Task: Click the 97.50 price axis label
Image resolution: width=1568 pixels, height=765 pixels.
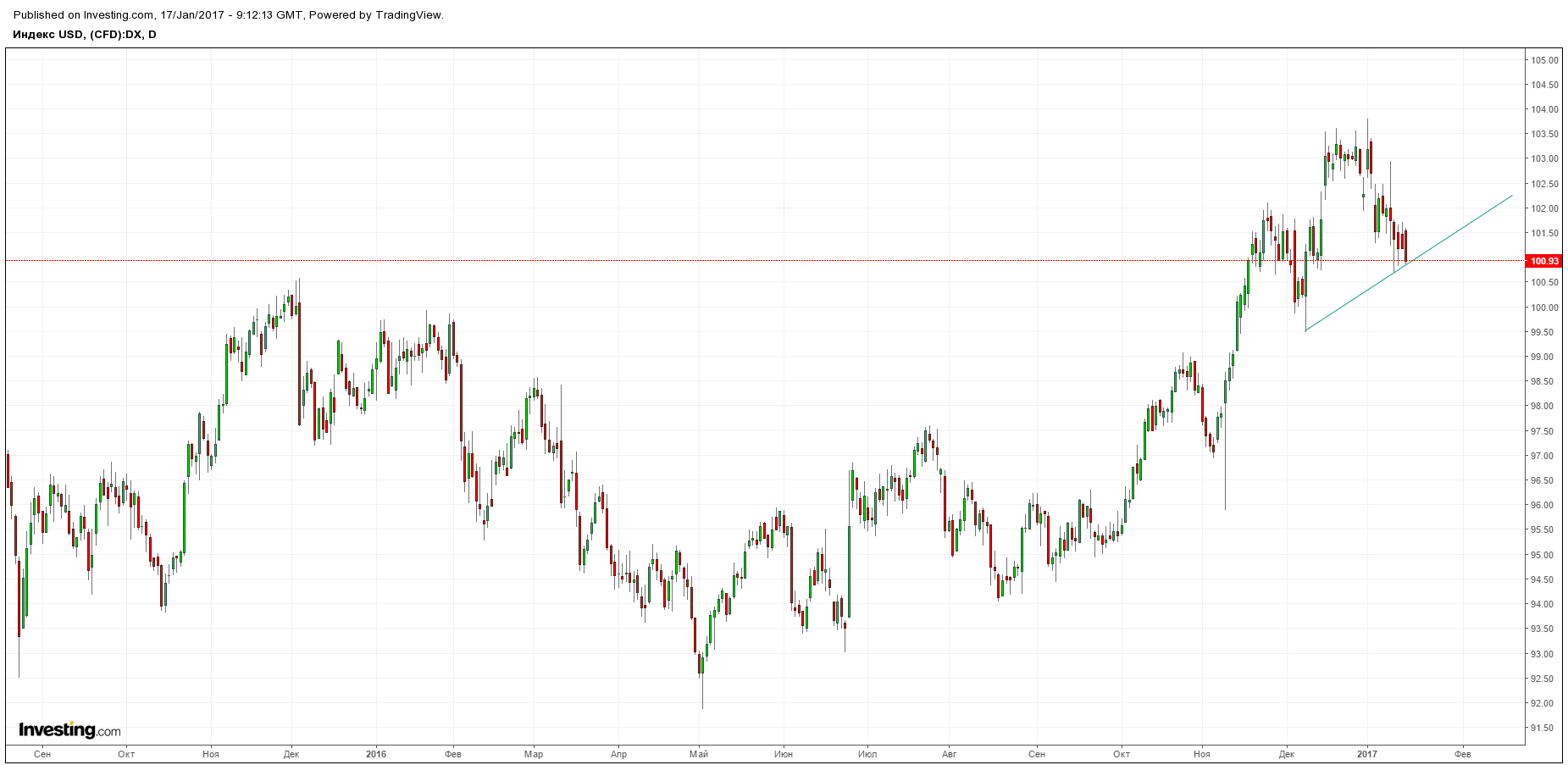Action: coord(1542,431)
